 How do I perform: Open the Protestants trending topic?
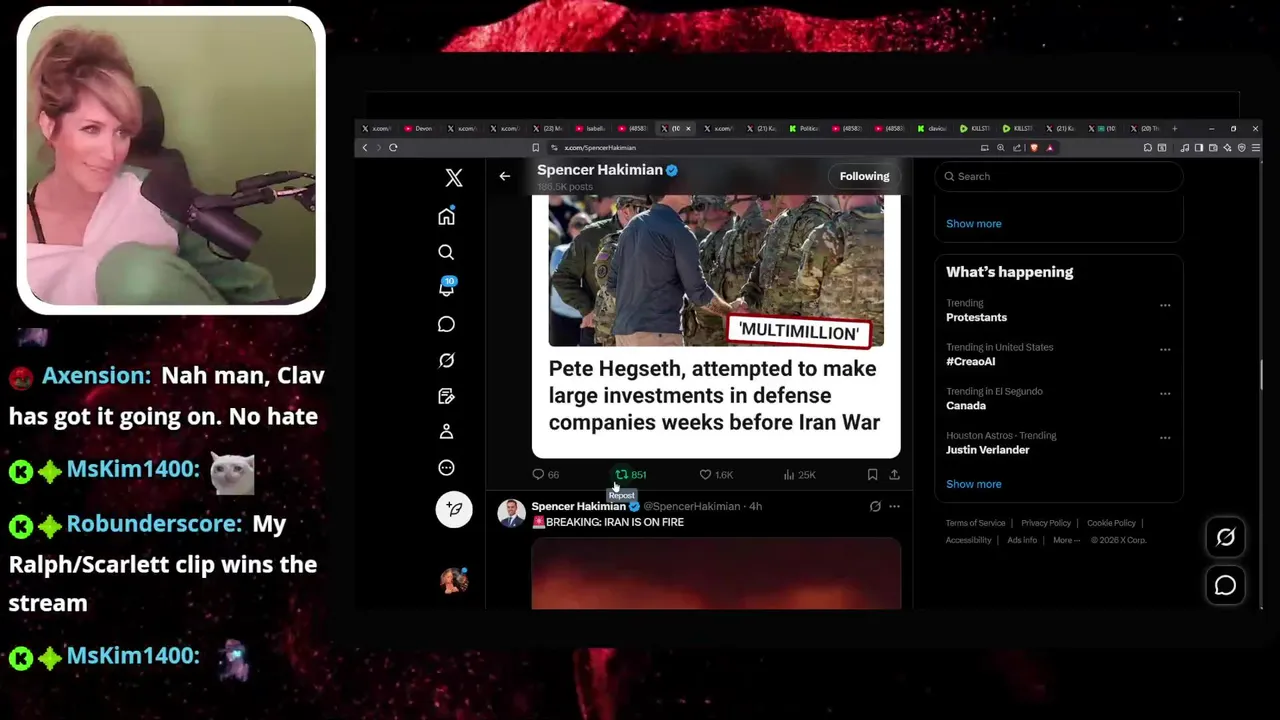click(1058, 310)
